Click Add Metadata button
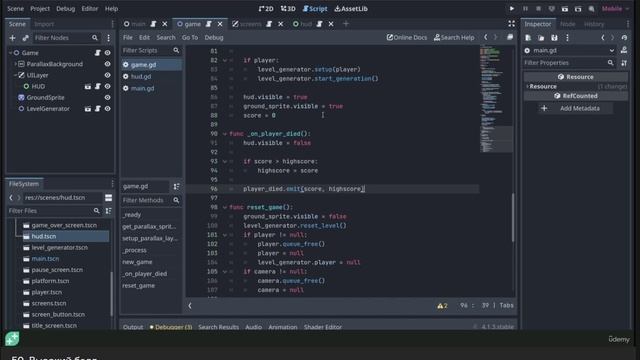 point(576,108)
